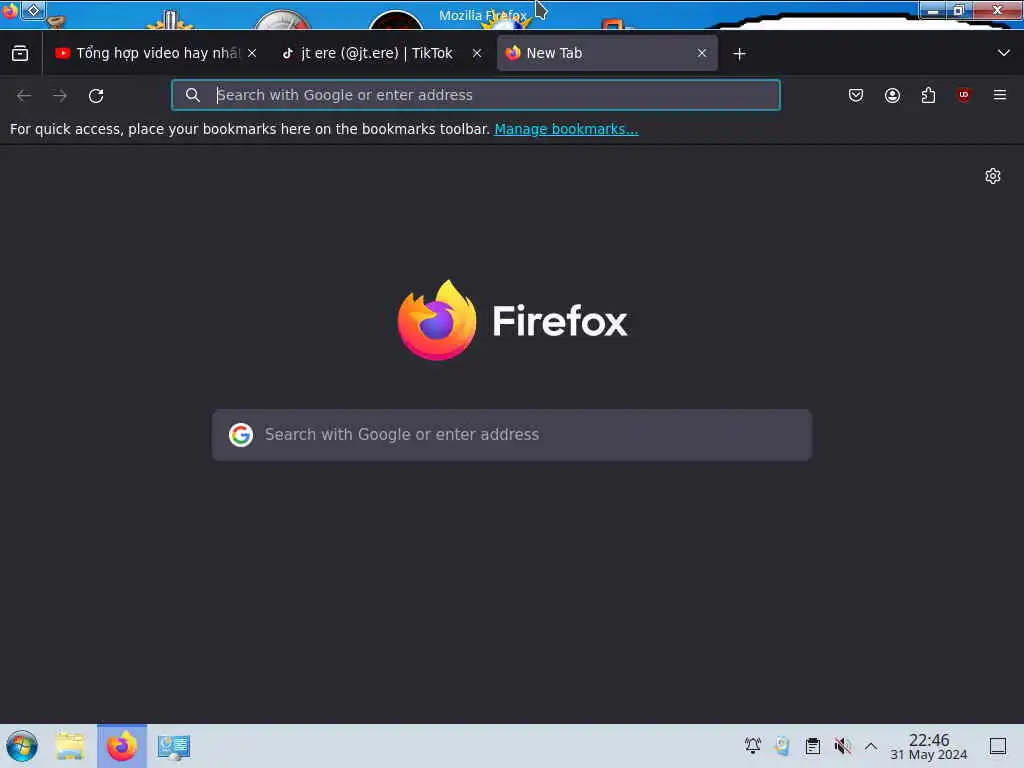
Task: Reload the current page
Action: 96,96
